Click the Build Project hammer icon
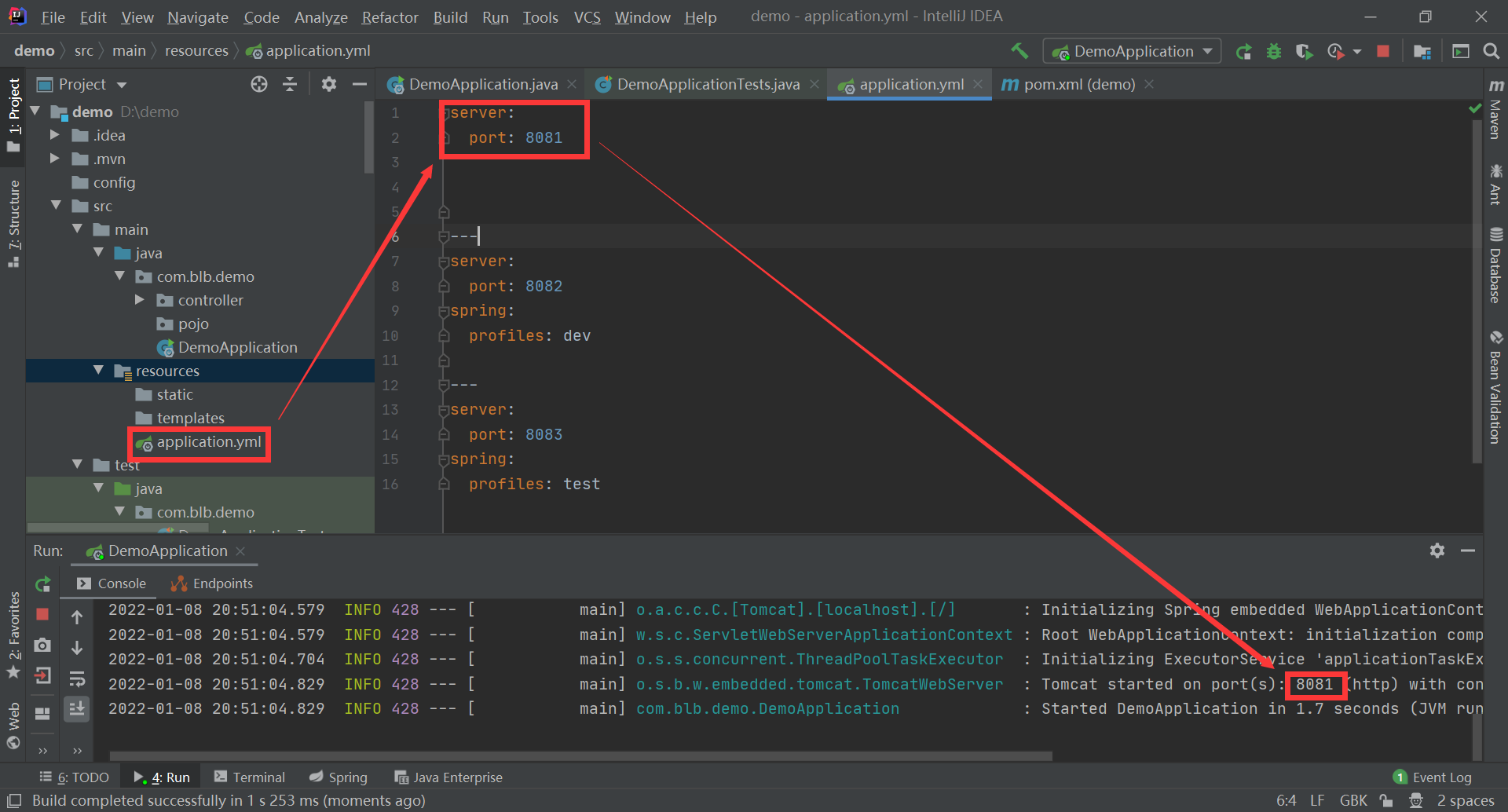The width and height of the screenshot is (1508, 812). click(1019, 51)
